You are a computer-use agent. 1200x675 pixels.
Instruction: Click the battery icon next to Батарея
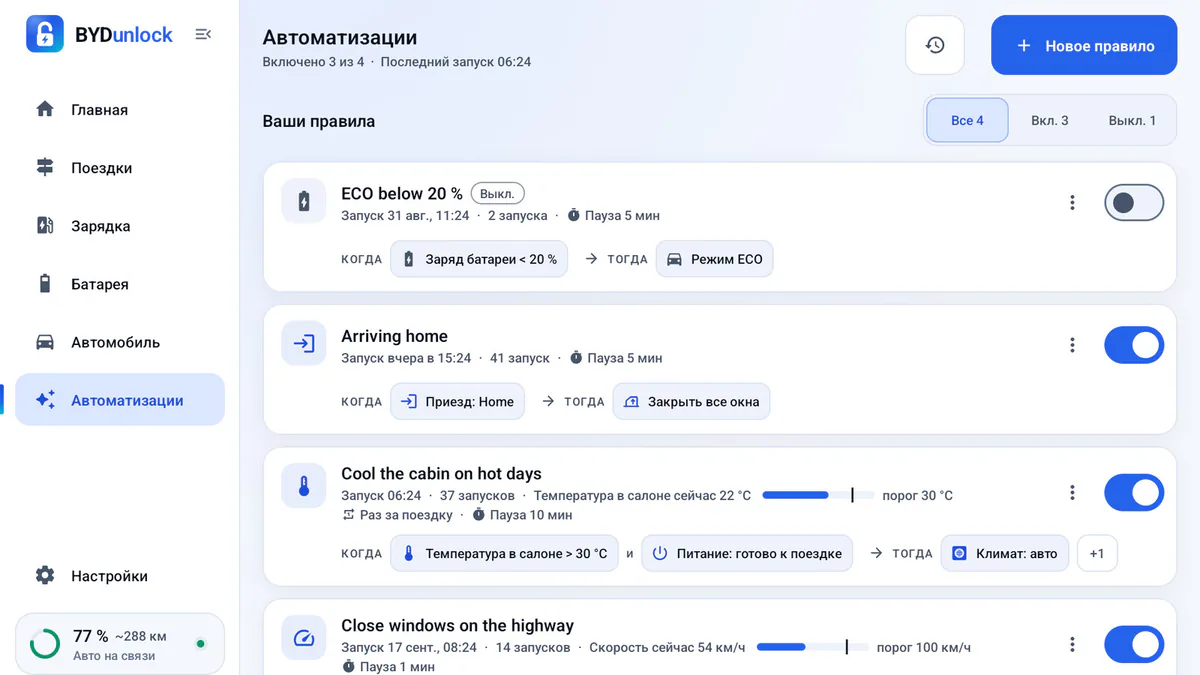45,284
